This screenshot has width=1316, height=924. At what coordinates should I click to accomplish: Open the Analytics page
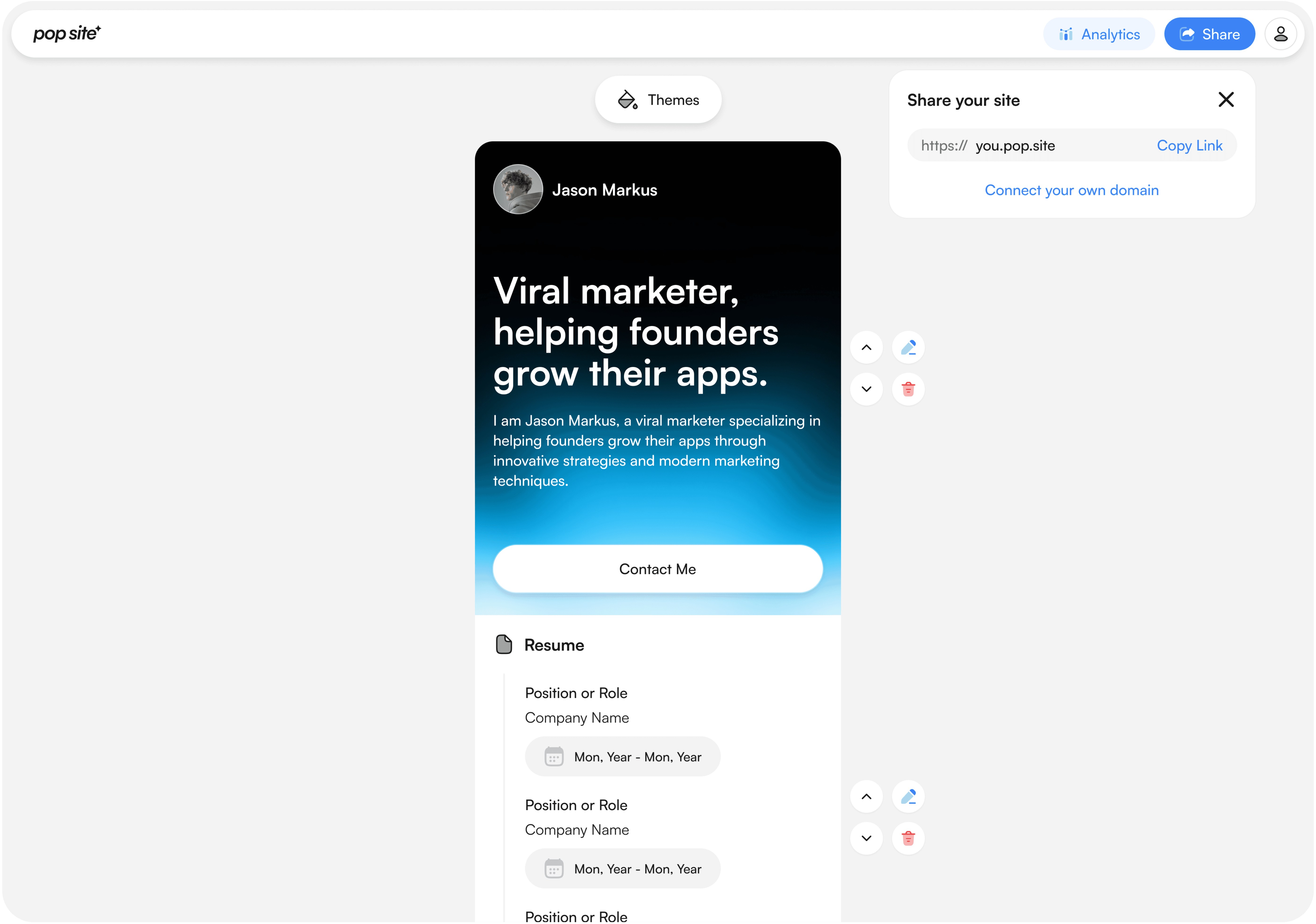click(x=1099, y=34)
